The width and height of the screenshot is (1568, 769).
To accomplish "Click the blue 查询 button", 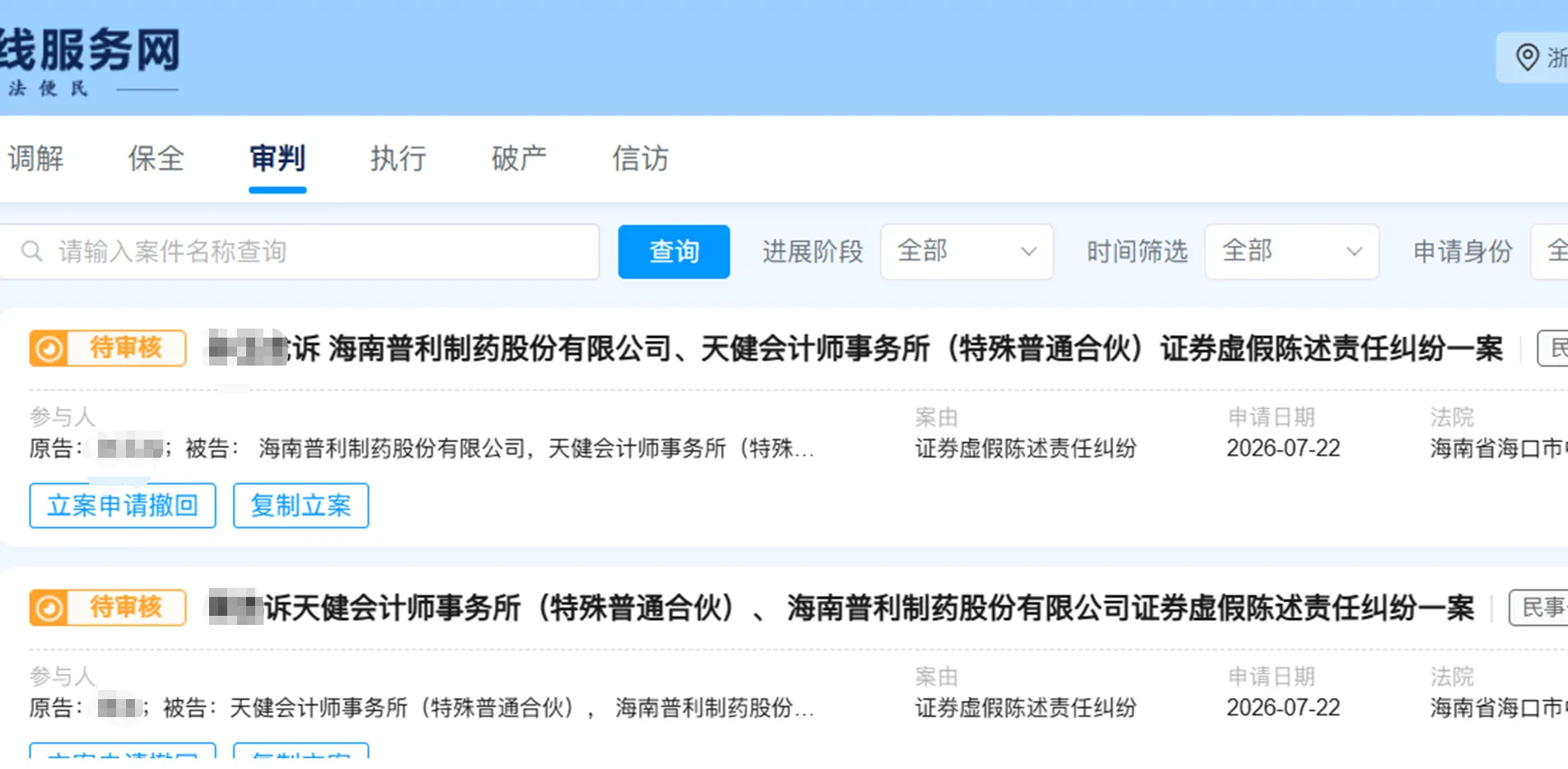I will tap(673, 252).
